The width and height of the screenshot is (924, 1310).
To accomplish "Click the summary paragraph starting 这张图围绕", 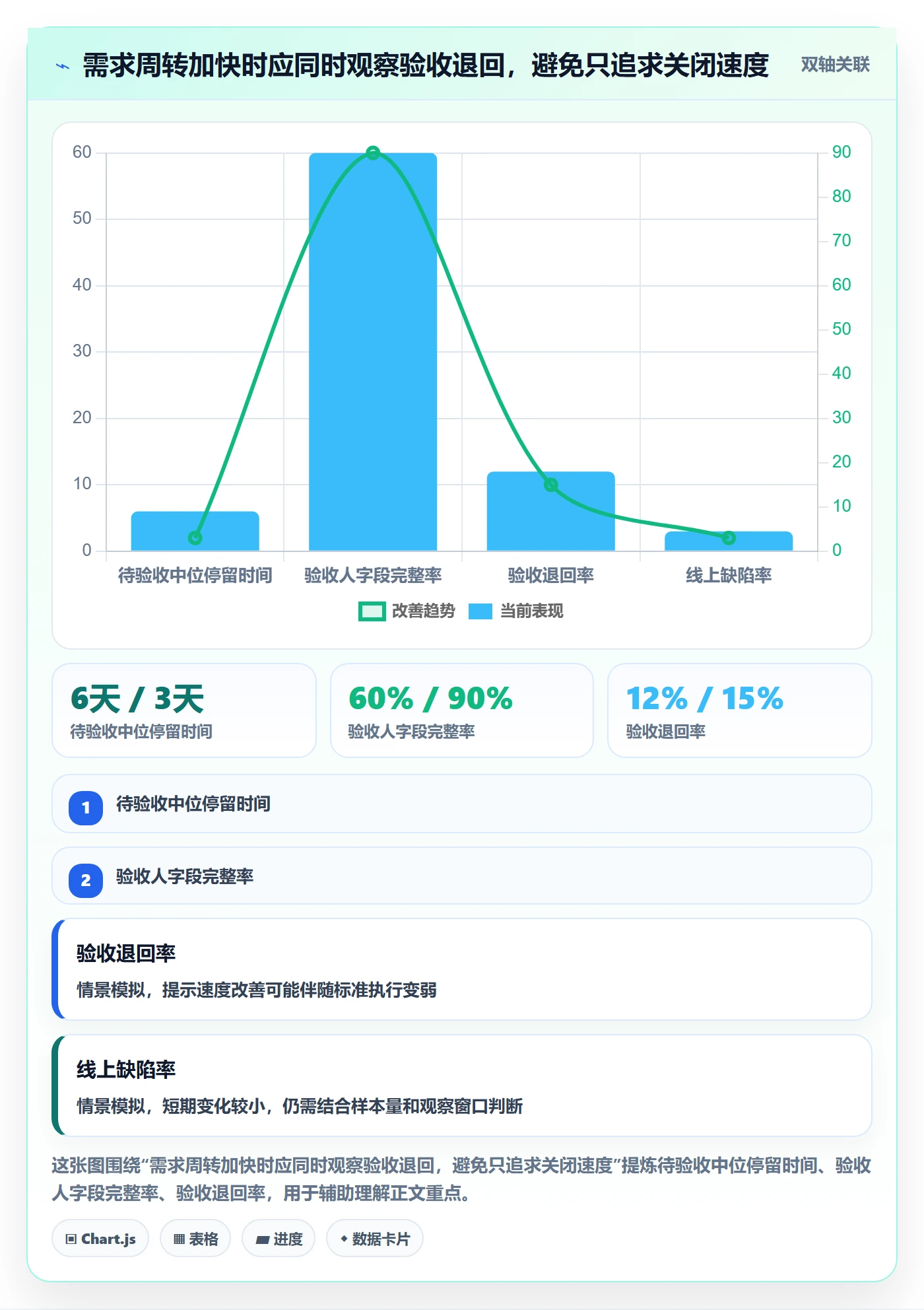I will (x=462, y=1179).
